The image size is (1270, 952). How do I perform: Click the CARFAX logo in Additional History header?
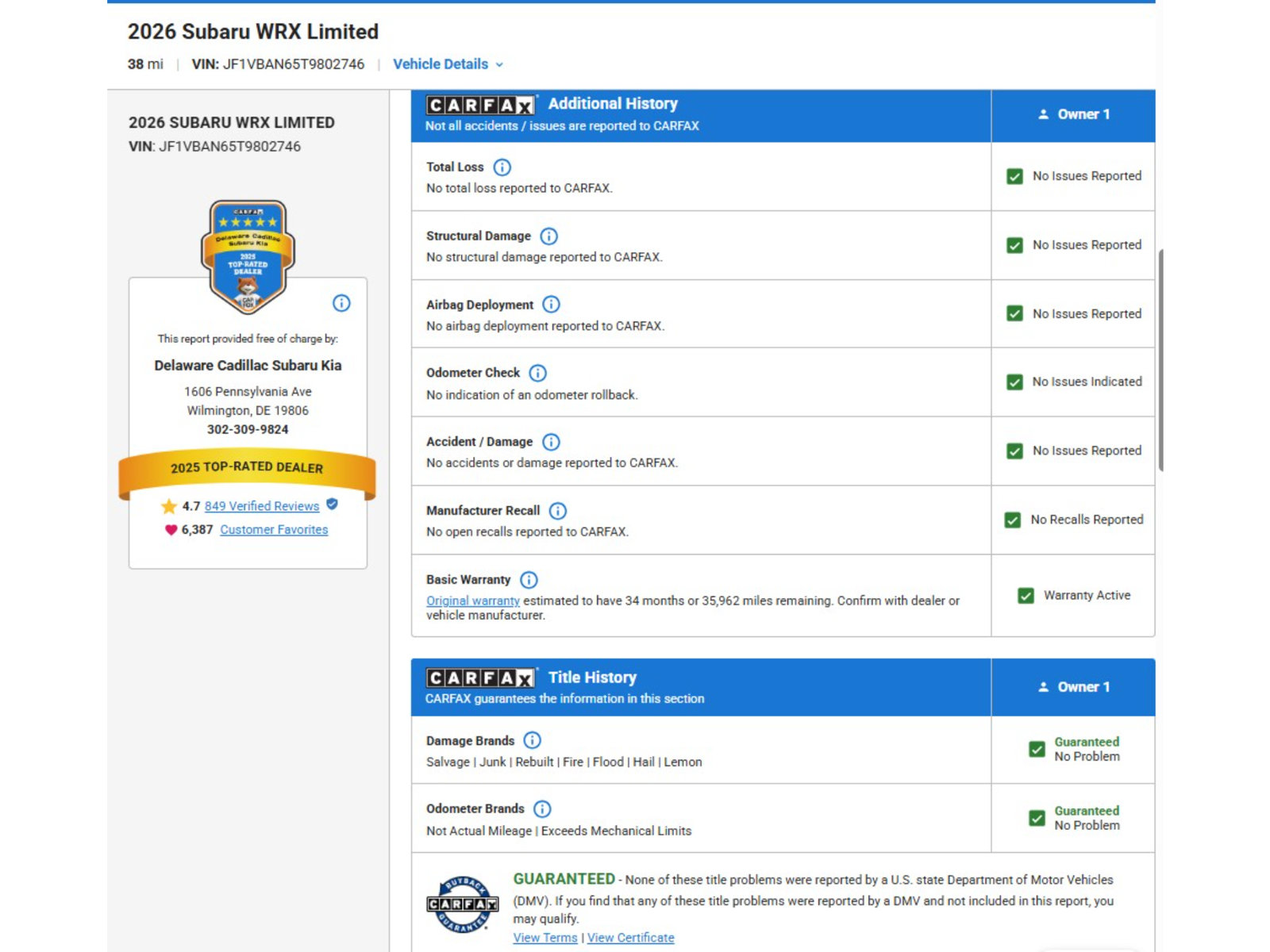(480, 105)
